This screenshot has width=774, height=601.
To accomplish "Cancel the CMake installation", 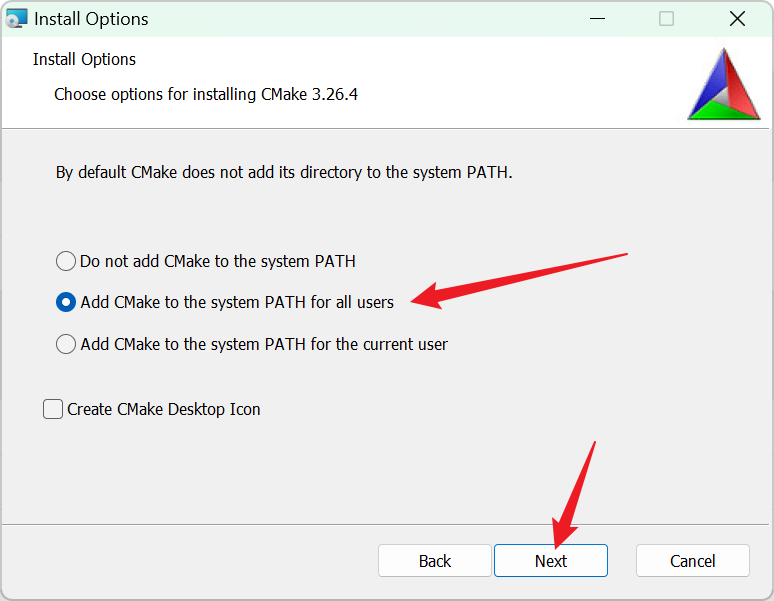I will click(693, 561).
